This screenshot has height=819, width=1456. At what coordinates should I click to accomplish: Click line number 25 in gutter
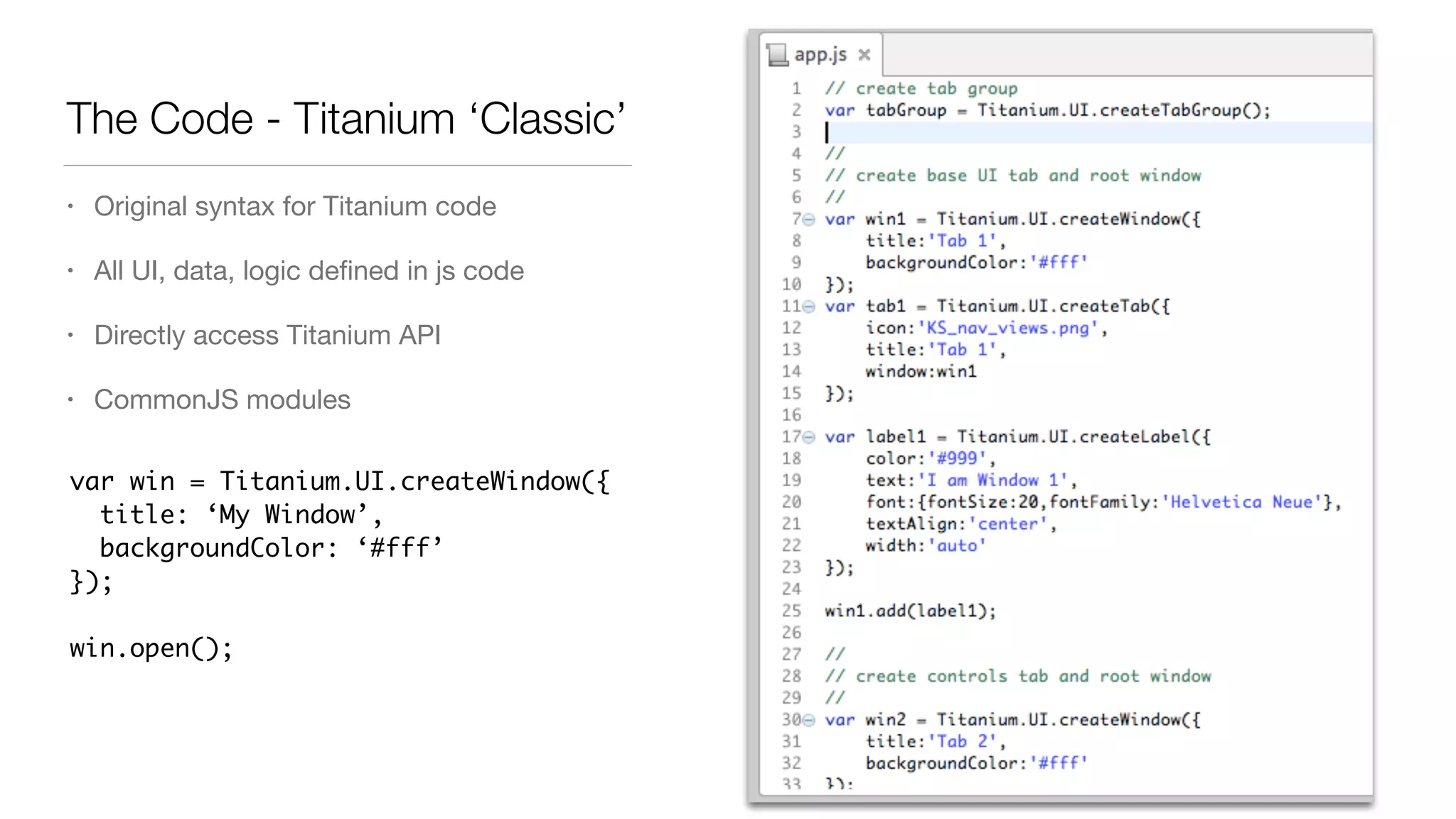[791, 611]
